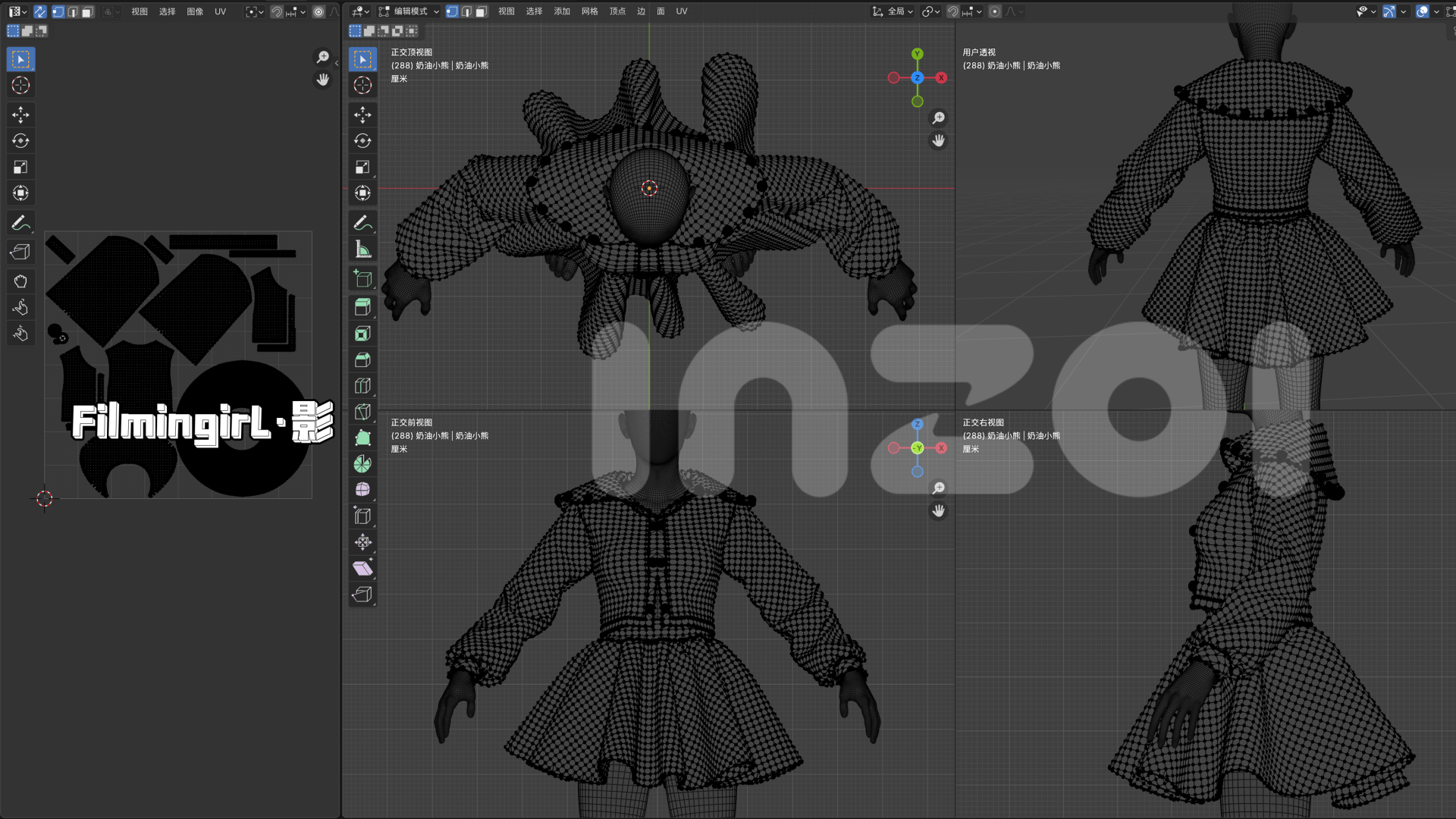Open the 图像 menu in UV editor
This screenshot has height=819, width=1456.
pos(195,11)
